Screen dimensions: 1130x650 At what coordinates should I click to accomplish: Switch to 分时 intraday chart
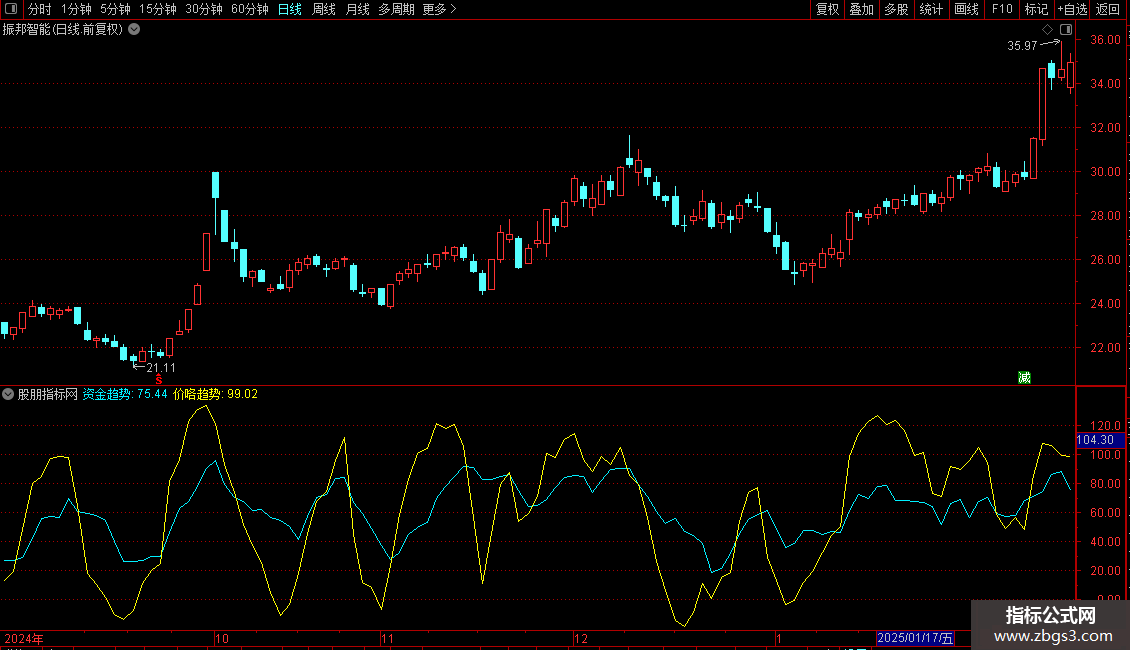tap(40, 9)
